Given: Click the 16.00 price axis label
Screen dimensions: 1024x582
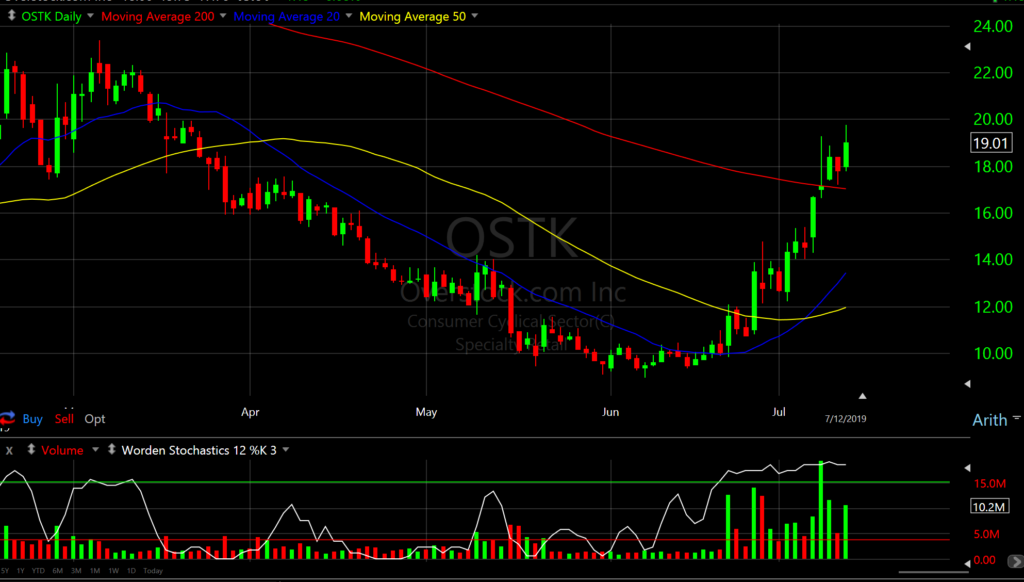Looking at the screenshot, I should (991, 213).
